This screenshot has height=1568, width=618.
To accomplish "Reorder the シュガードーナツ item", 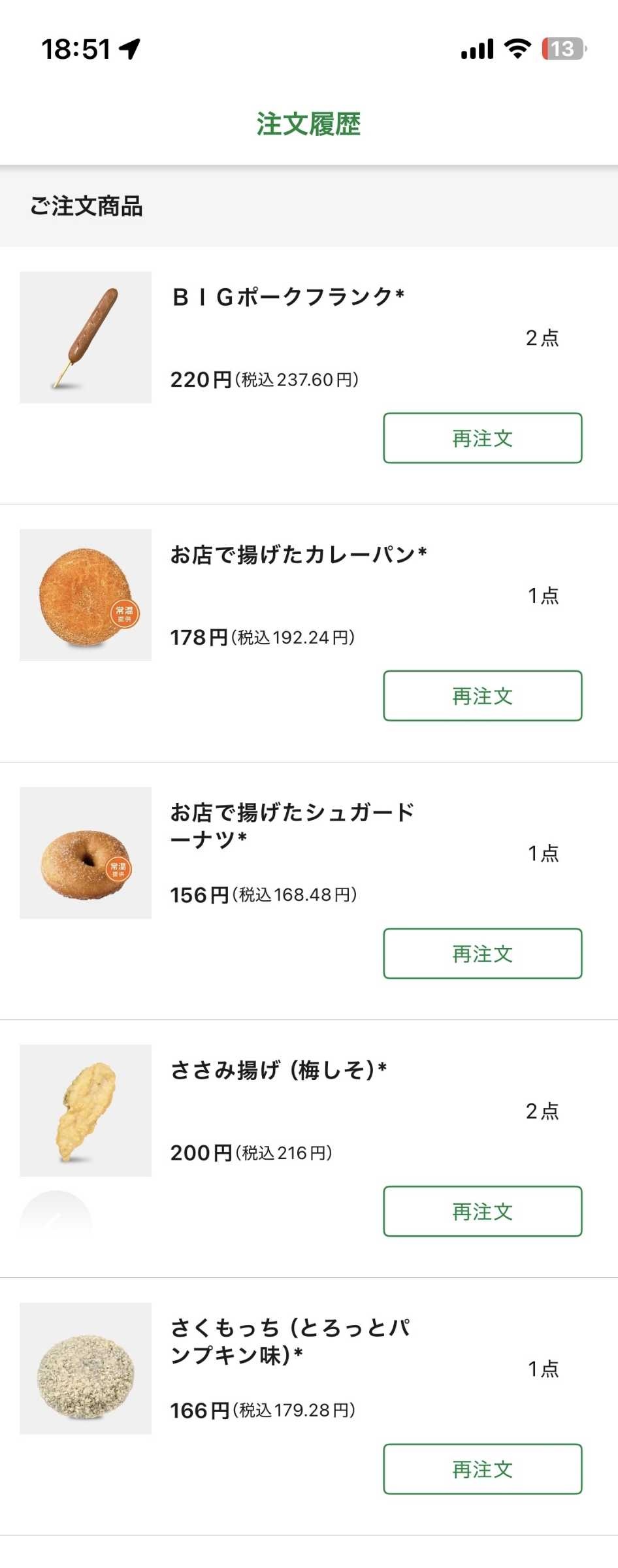I will [482, 953].
